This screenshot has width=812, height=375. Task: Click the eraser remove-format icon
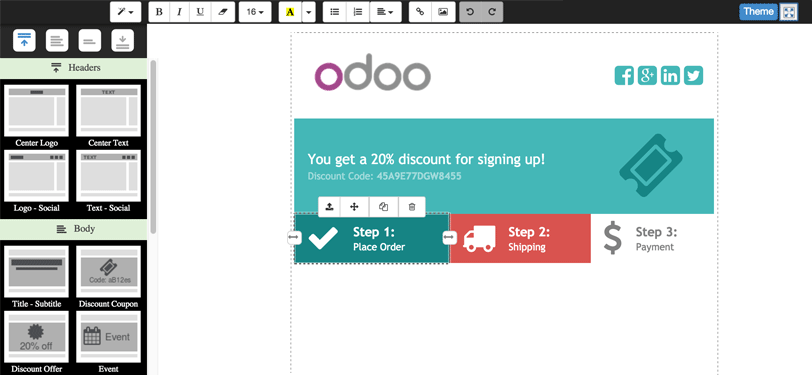223,12
